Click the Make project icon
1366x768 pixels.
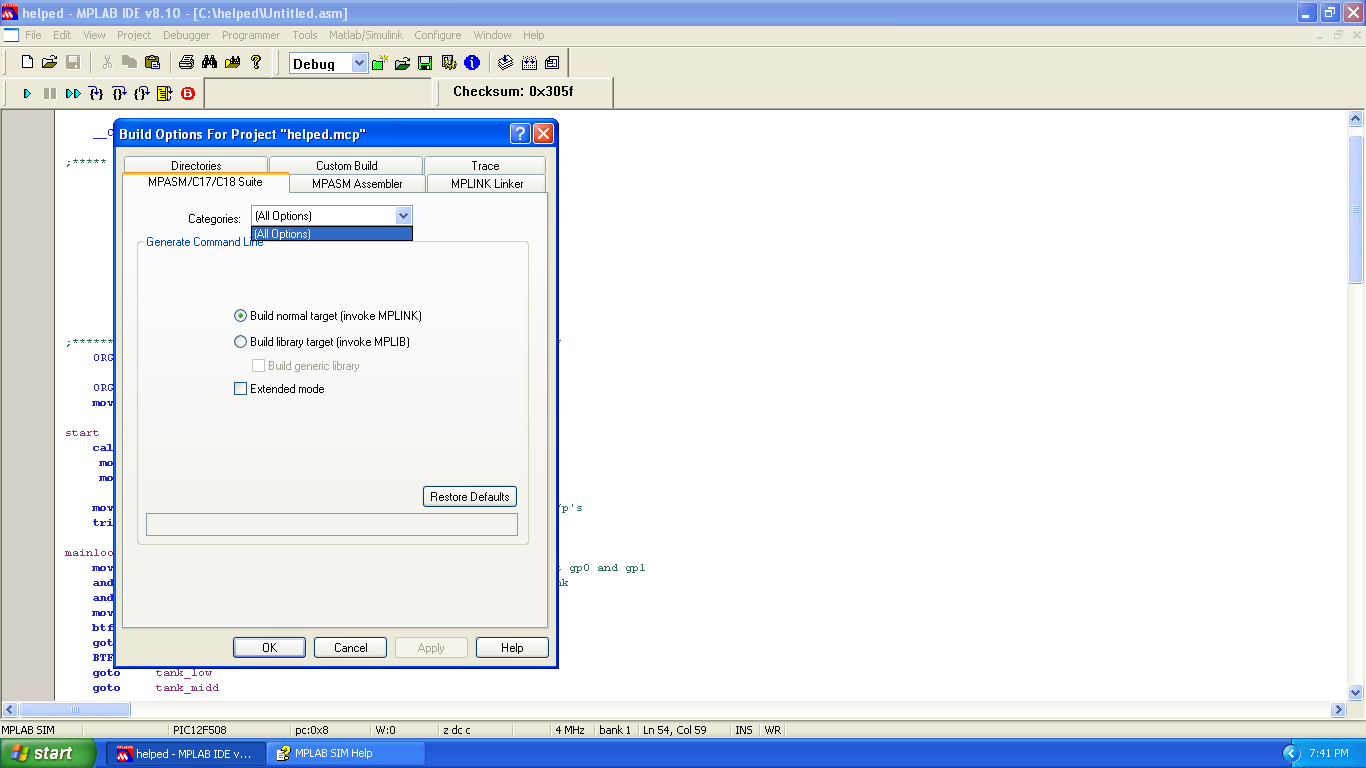(505, 63)
